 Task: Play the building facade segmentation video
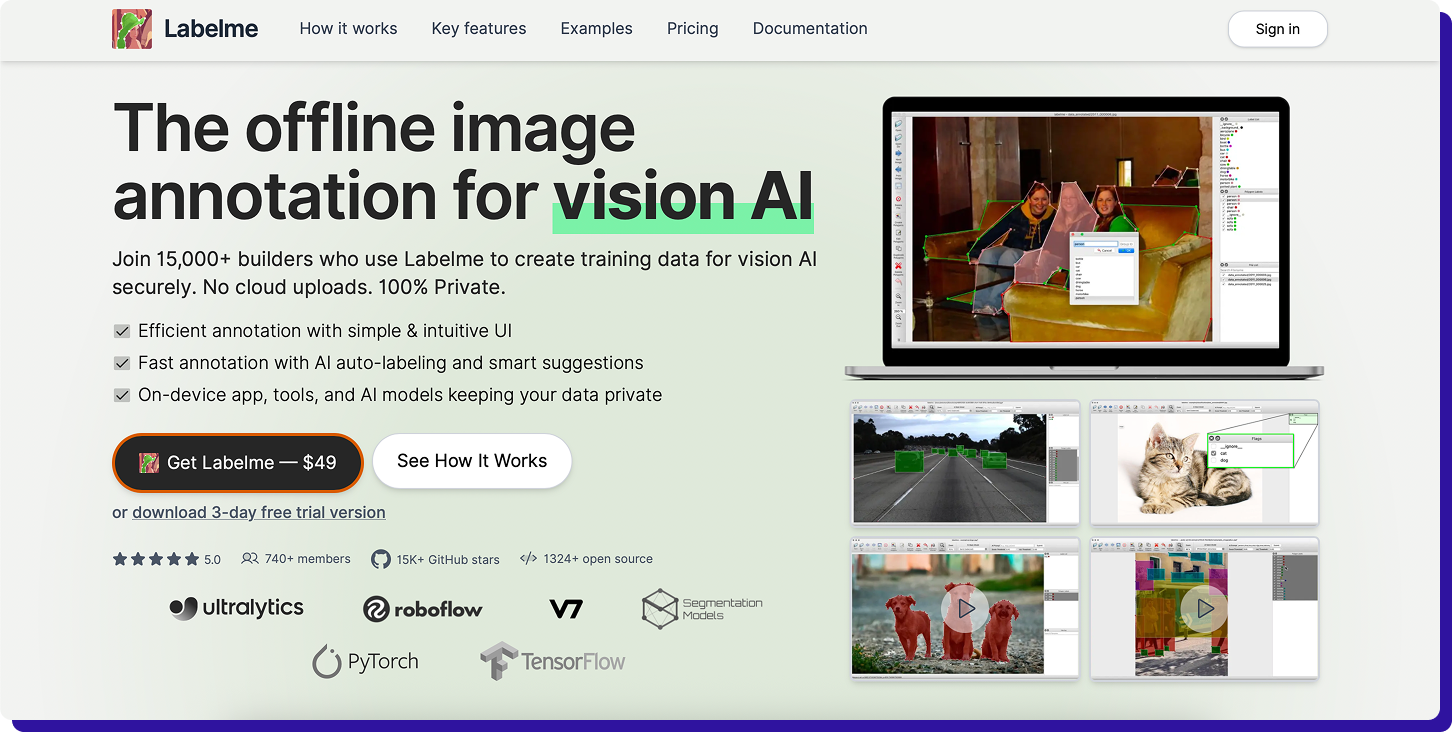point(1204,608)
